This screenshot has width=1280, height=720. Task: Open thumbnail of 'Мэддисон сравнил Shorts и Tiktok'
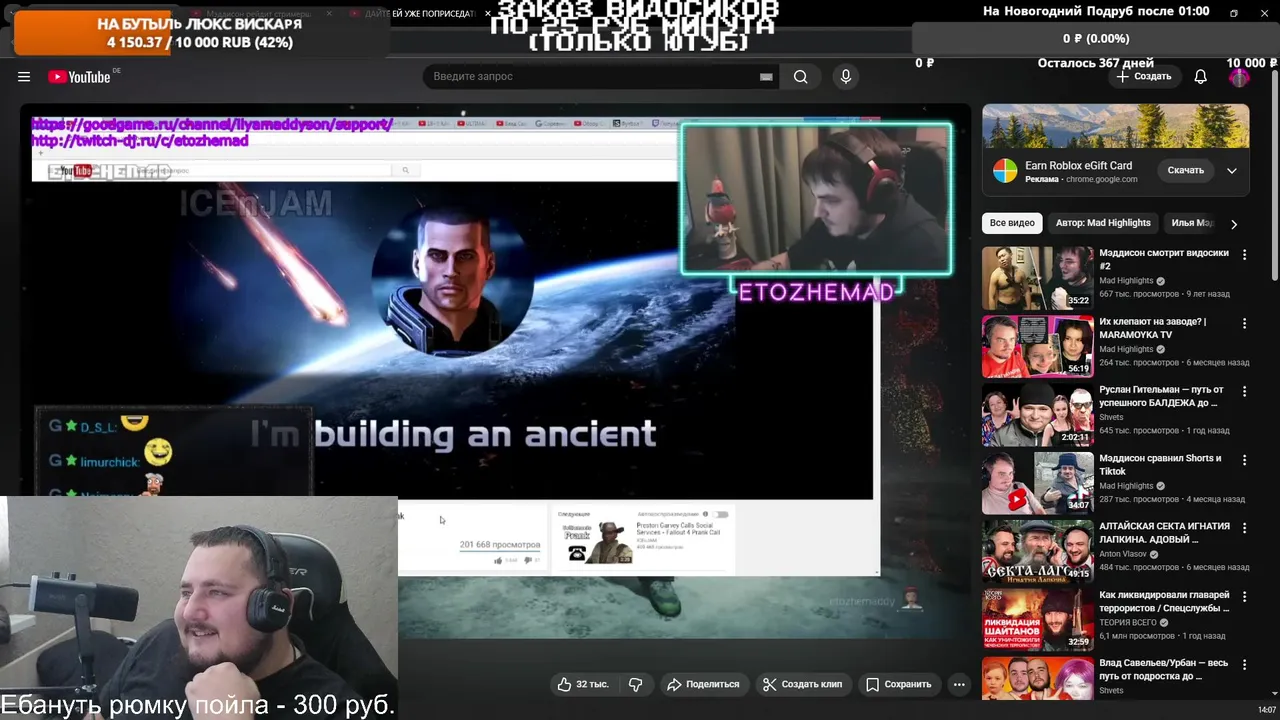pyautogui.click(x=1037, y=483)
